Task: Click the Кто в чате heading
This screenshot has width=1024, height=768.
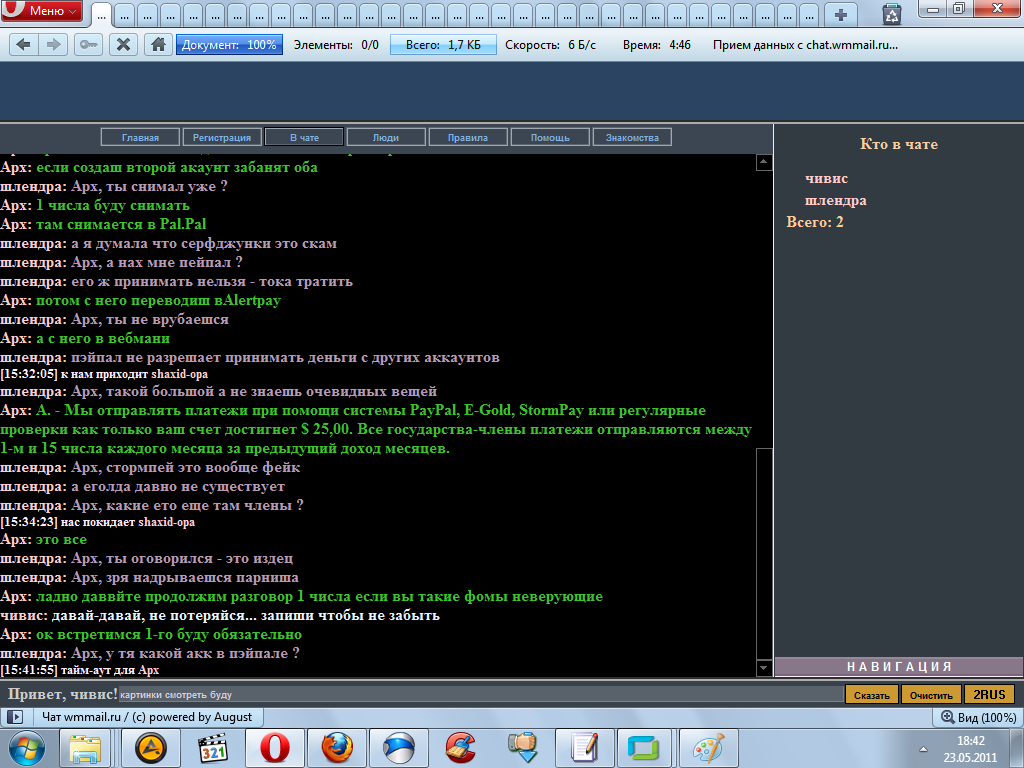Action: (899, 144)
